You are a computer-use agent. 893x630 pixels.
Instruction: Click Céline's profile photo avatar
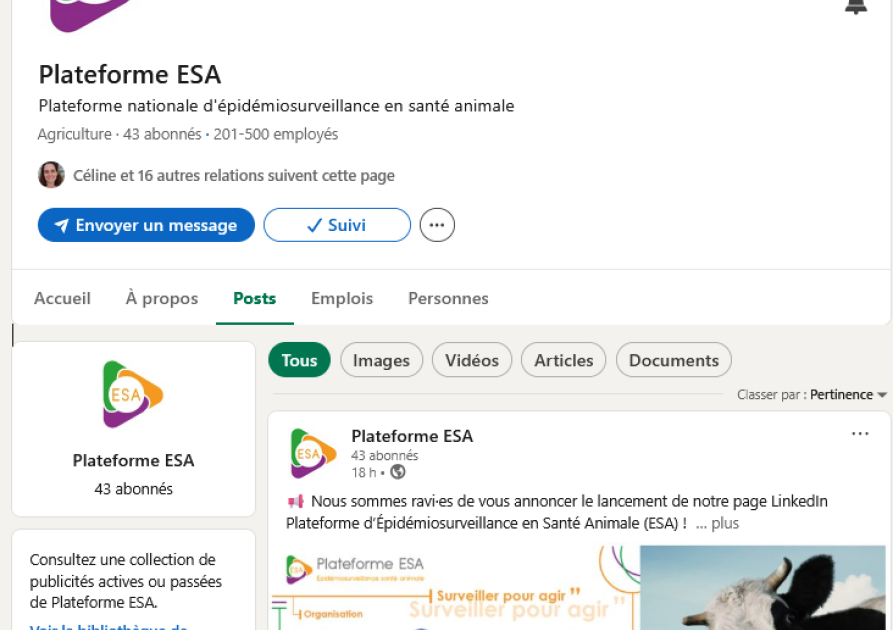[x=51, y=175]
